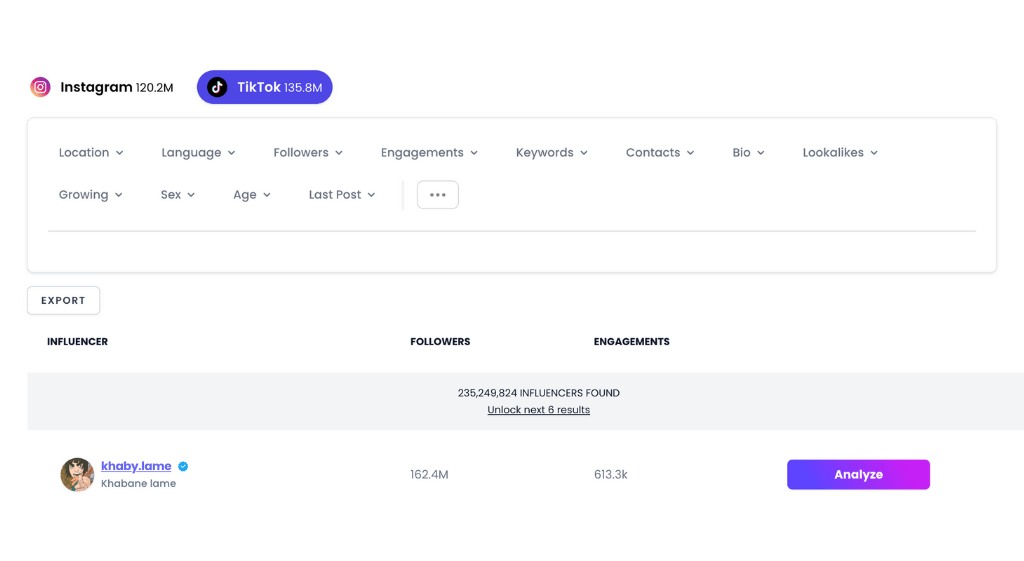Expand the Language filter
The width and height of the screenshot is (1024, 561).
[x=198, y=152]
